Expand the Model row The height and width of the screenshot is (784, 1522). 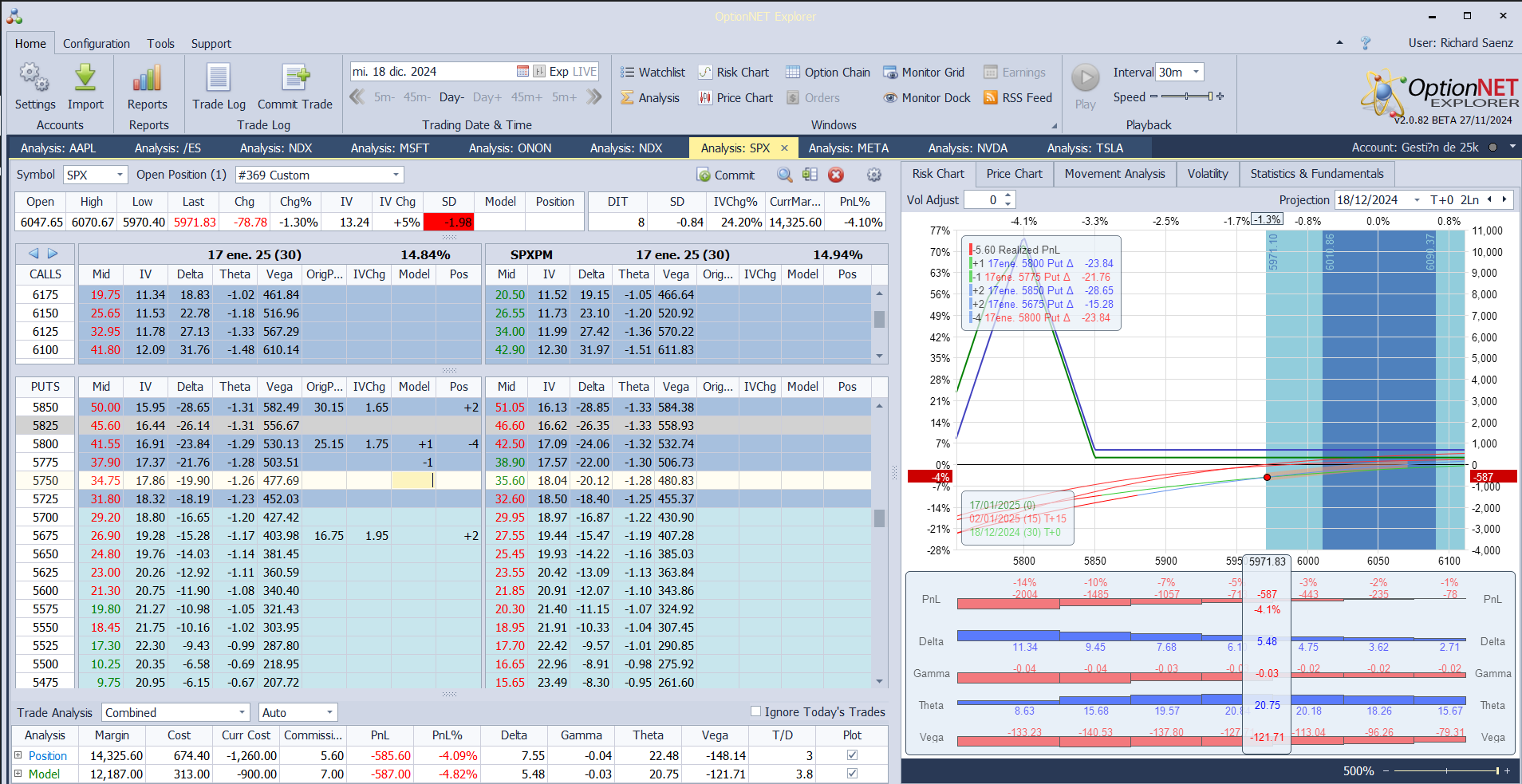18,774
